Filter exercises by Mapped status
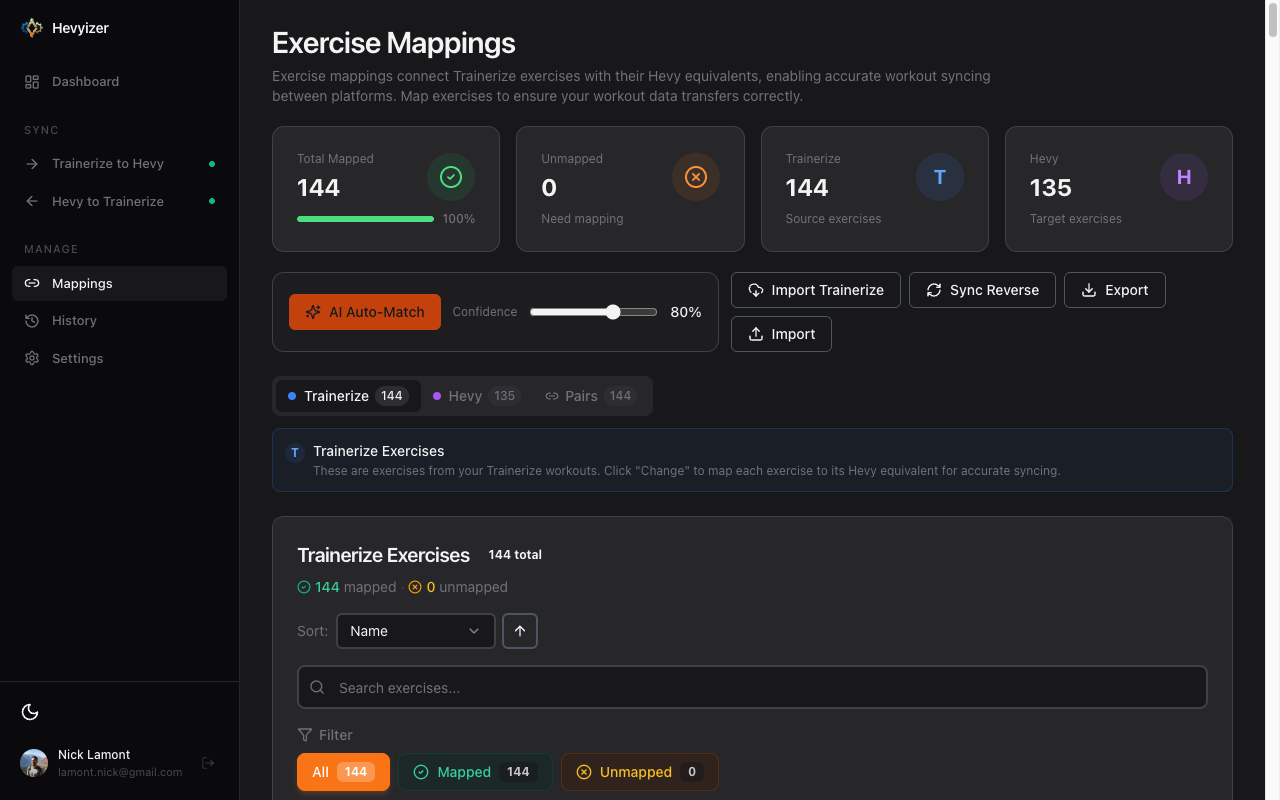This screenshot has width=1280, height=800. 475,772
